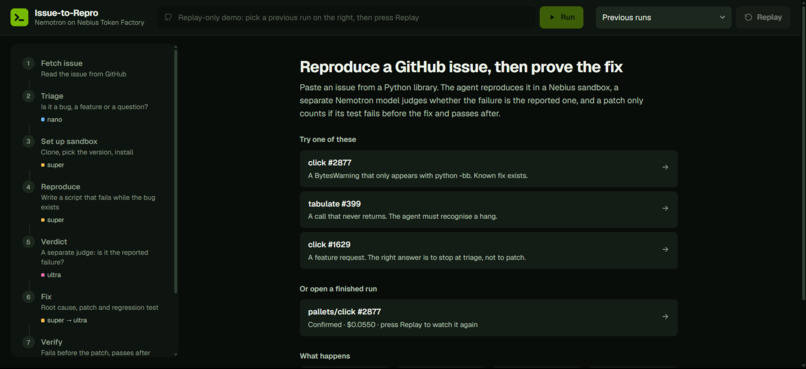Click the GitHub icon in the input bar
Screen dimensions: 806x369
168,17
